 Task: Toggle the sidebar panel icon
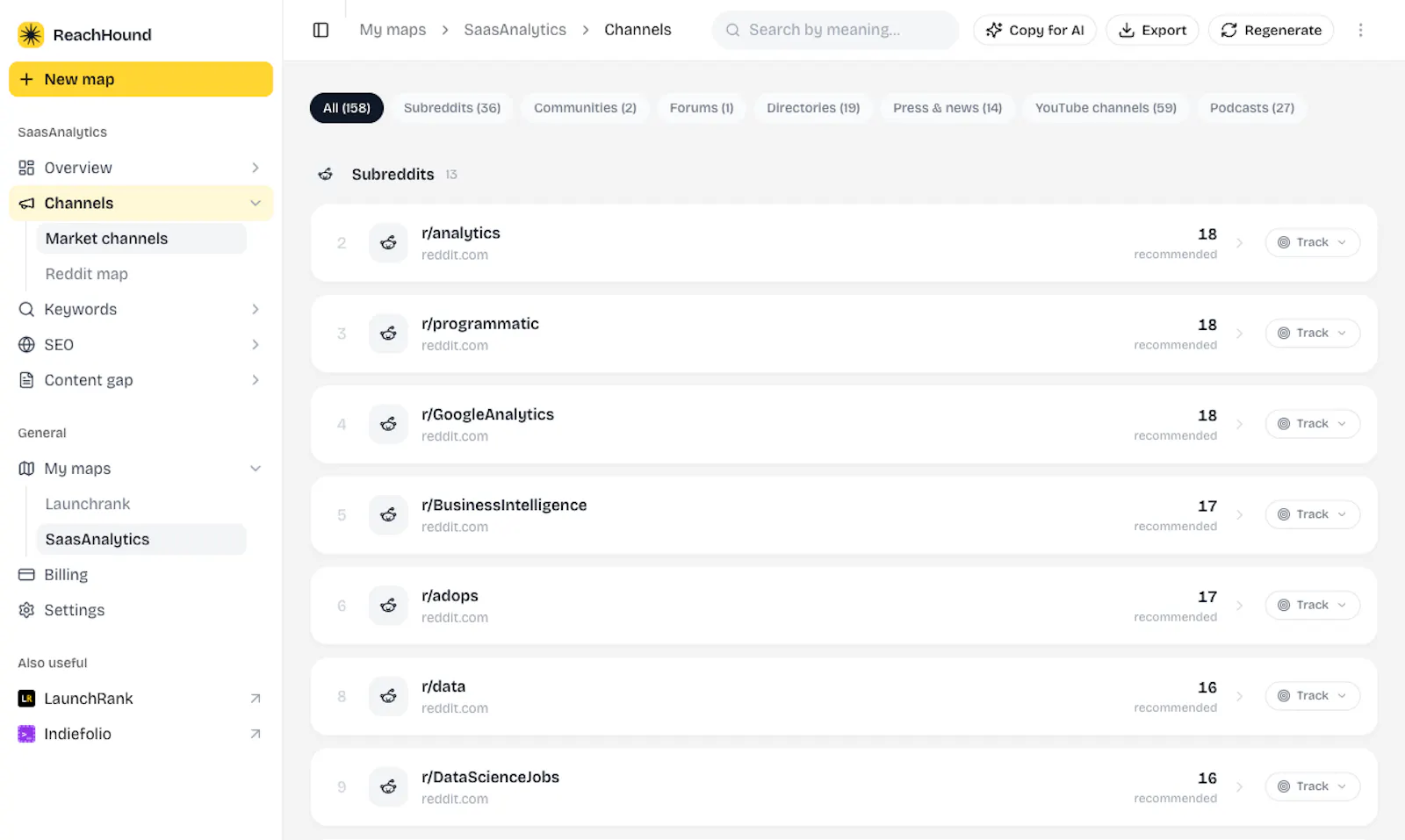click(x=321, y=30)
